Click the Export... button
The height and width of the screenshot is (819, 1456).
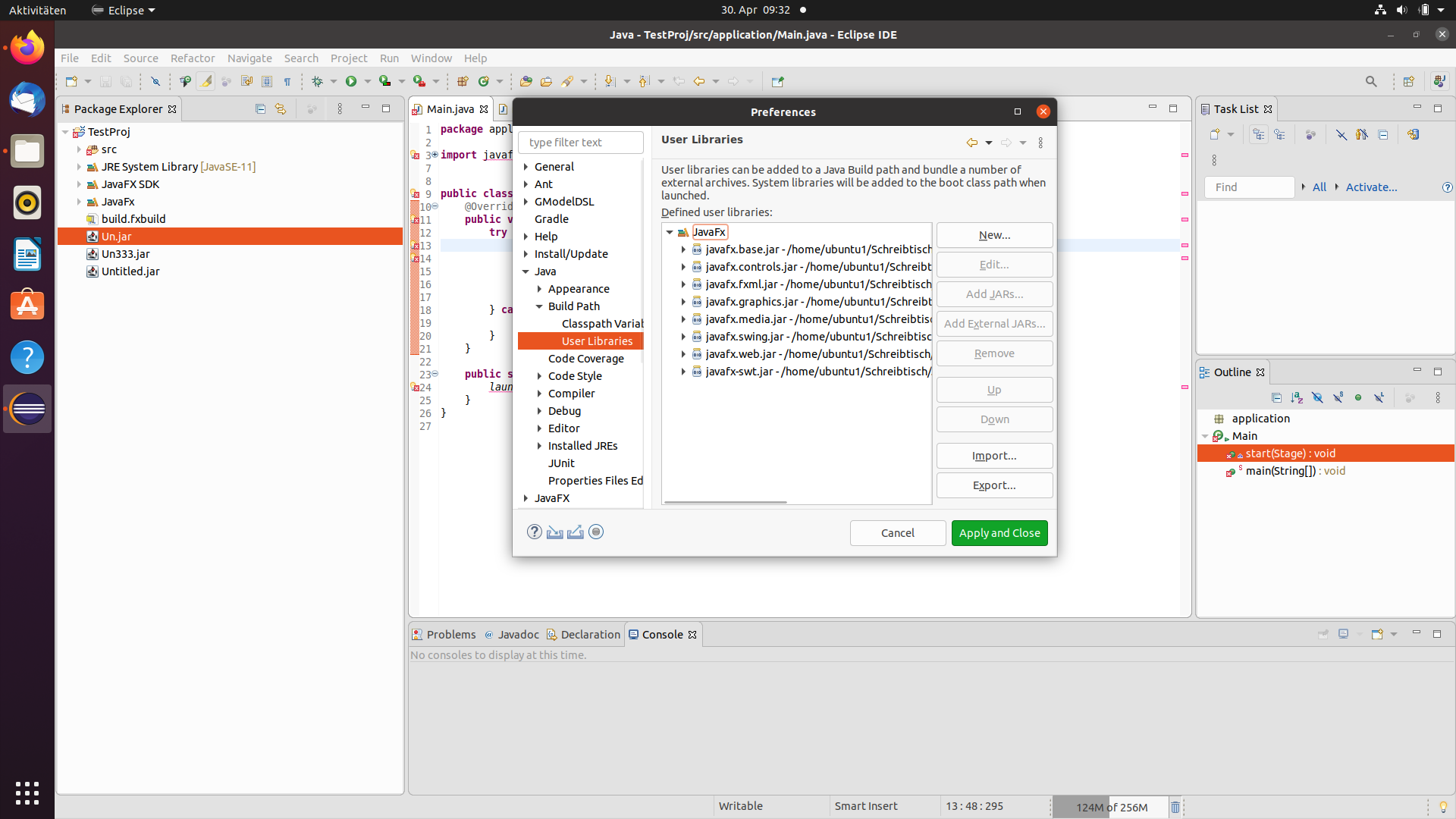pyautogui.click(x=994, y=485)
